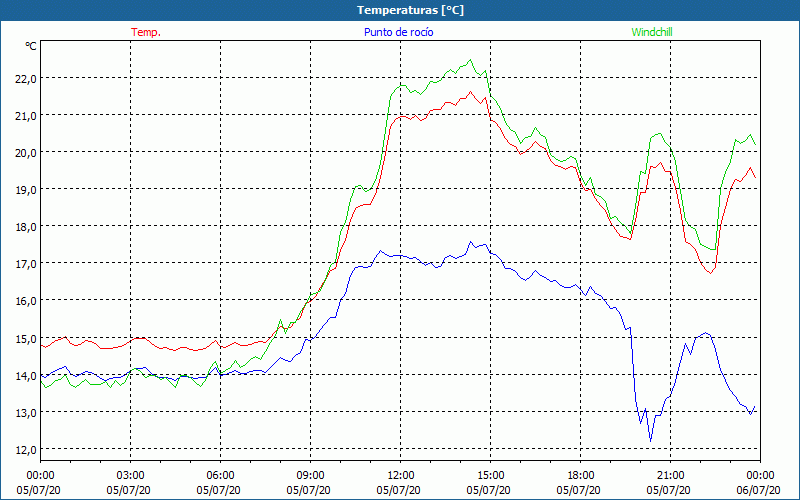Click the 14,0 y-axis value

coord(26,376)
